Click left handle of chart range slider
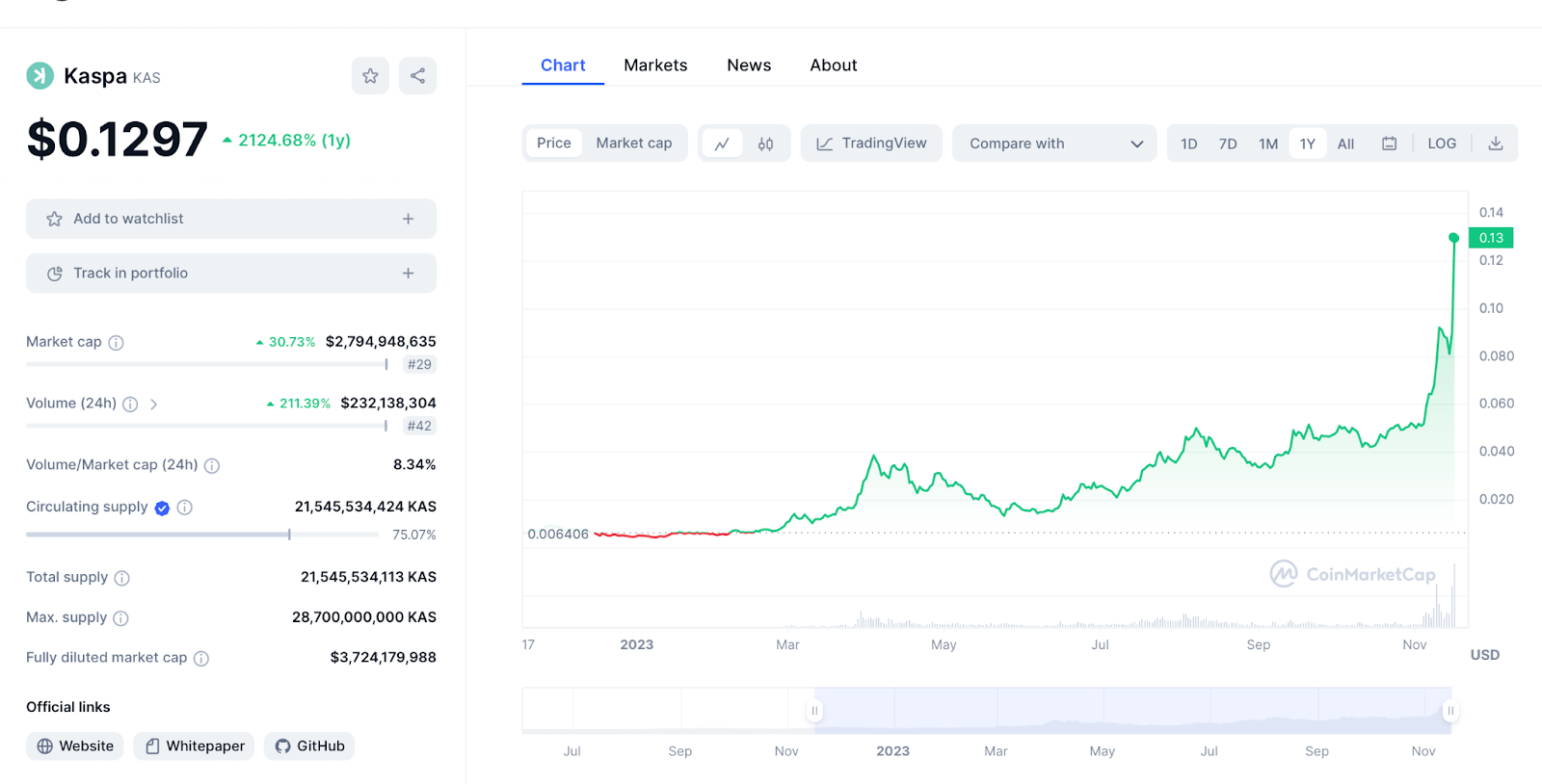The image size is (1542, 784). (814, 711)
